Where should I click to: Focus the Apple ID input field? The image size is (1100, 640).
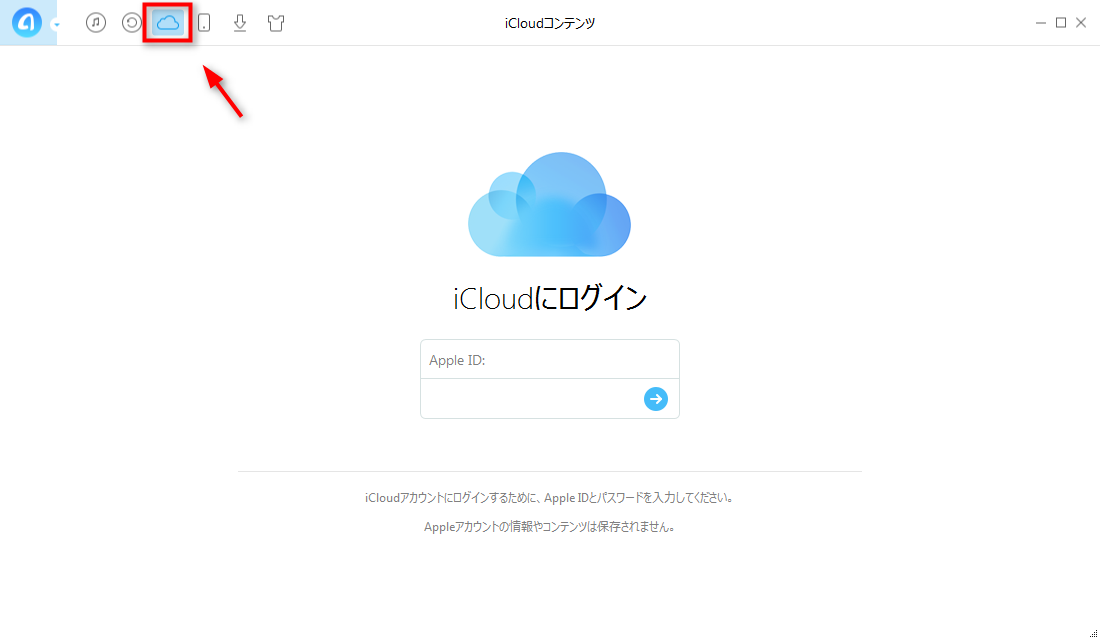click(x=549, y=359)
